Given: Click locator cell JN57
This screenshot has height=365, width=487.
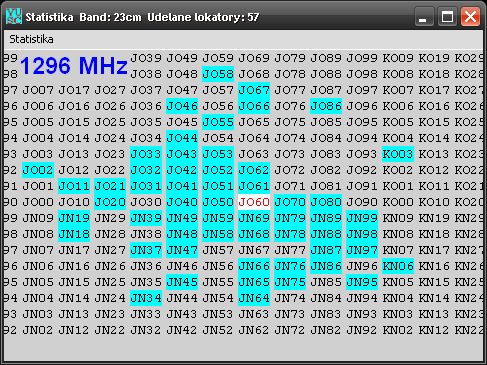Looking at the screenshot, I should pyautogui.click(x=218, y=250).
